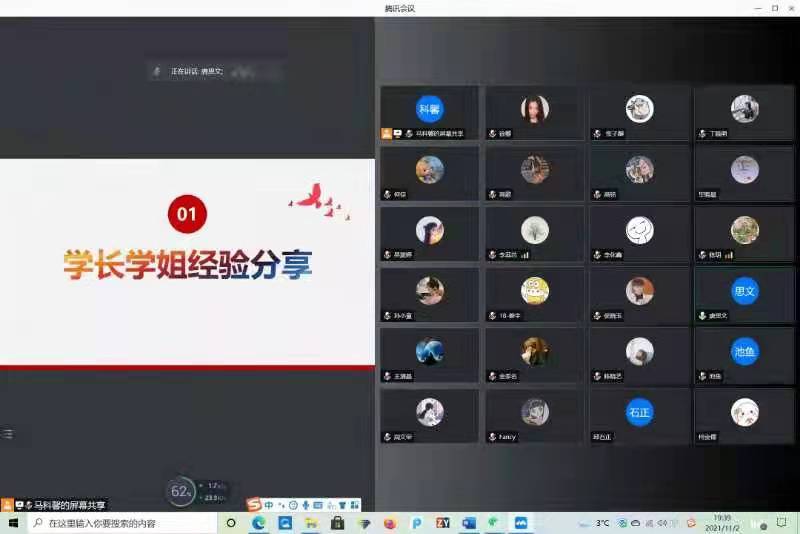Click the ZY app icon in taskbar
800x534 pixels.
443,523
